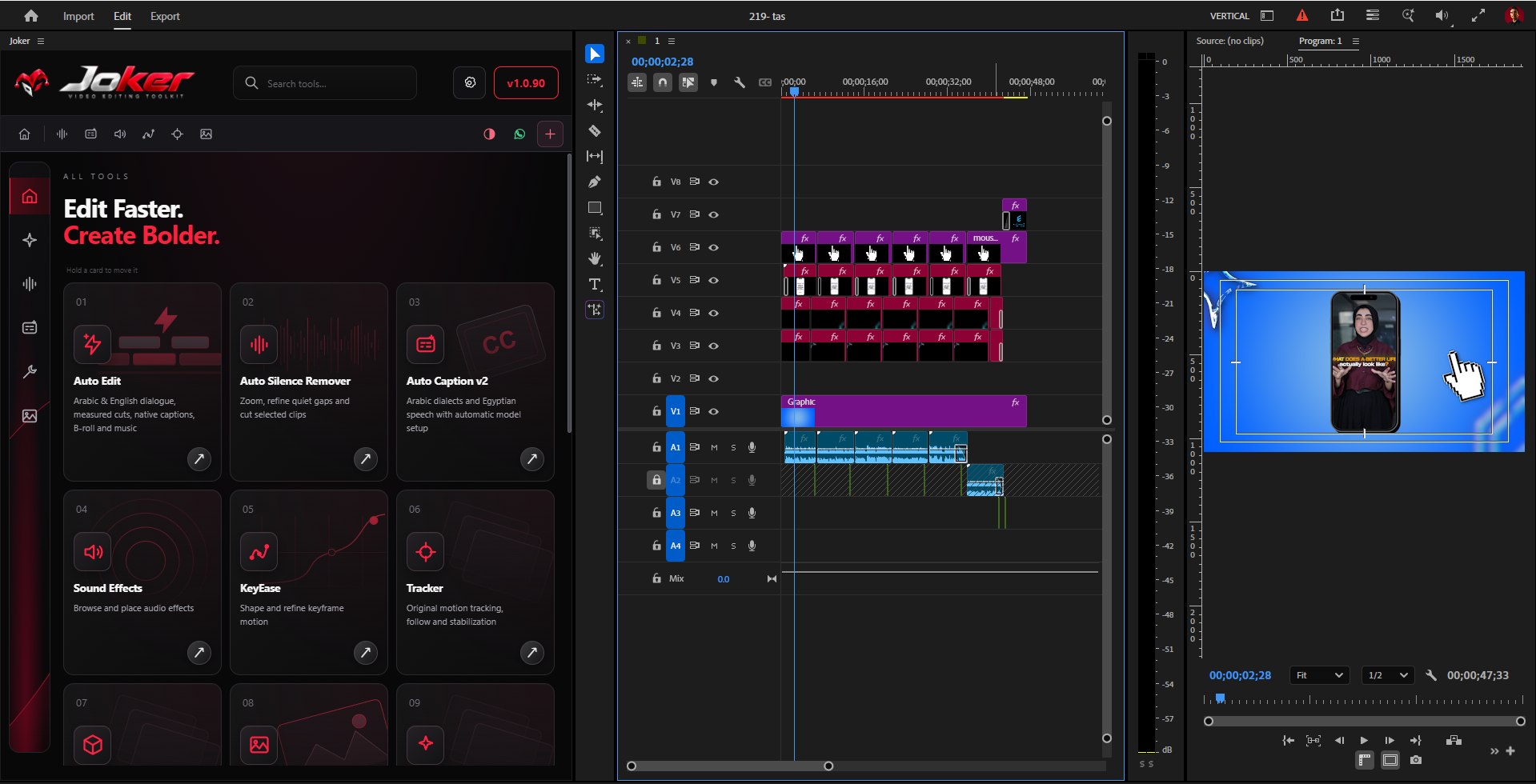The height and width of the screenshot is (784, 1536).
Task: Open Joker settings gear button
Action: tap(470, 83)
